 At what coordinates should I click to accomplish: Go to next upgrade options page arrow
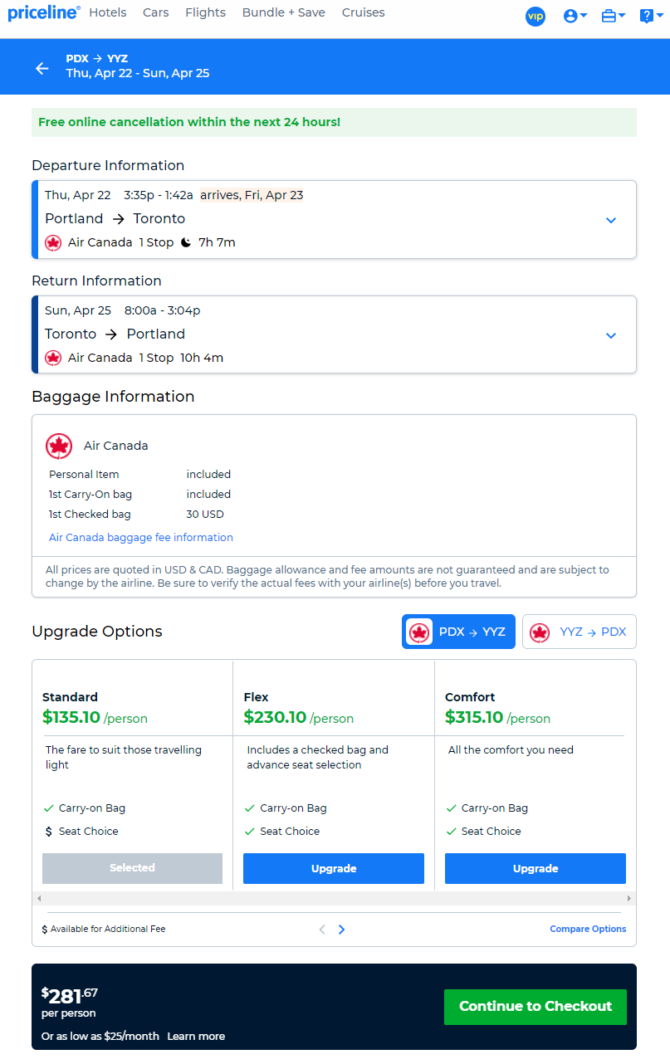click(x=341, y=929)
